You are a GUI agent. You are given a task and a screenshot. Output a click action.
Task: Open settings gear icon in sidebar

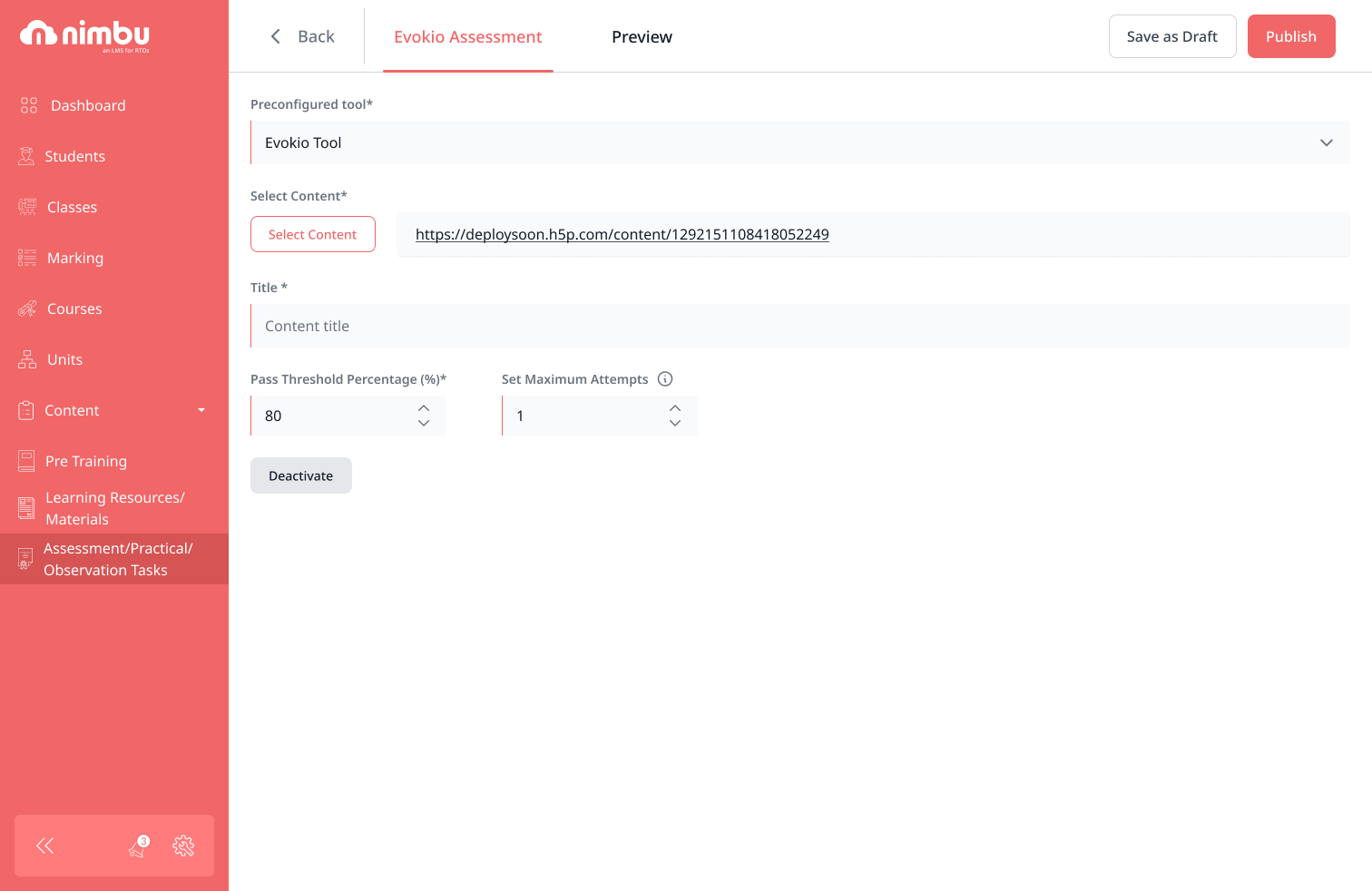183,846
